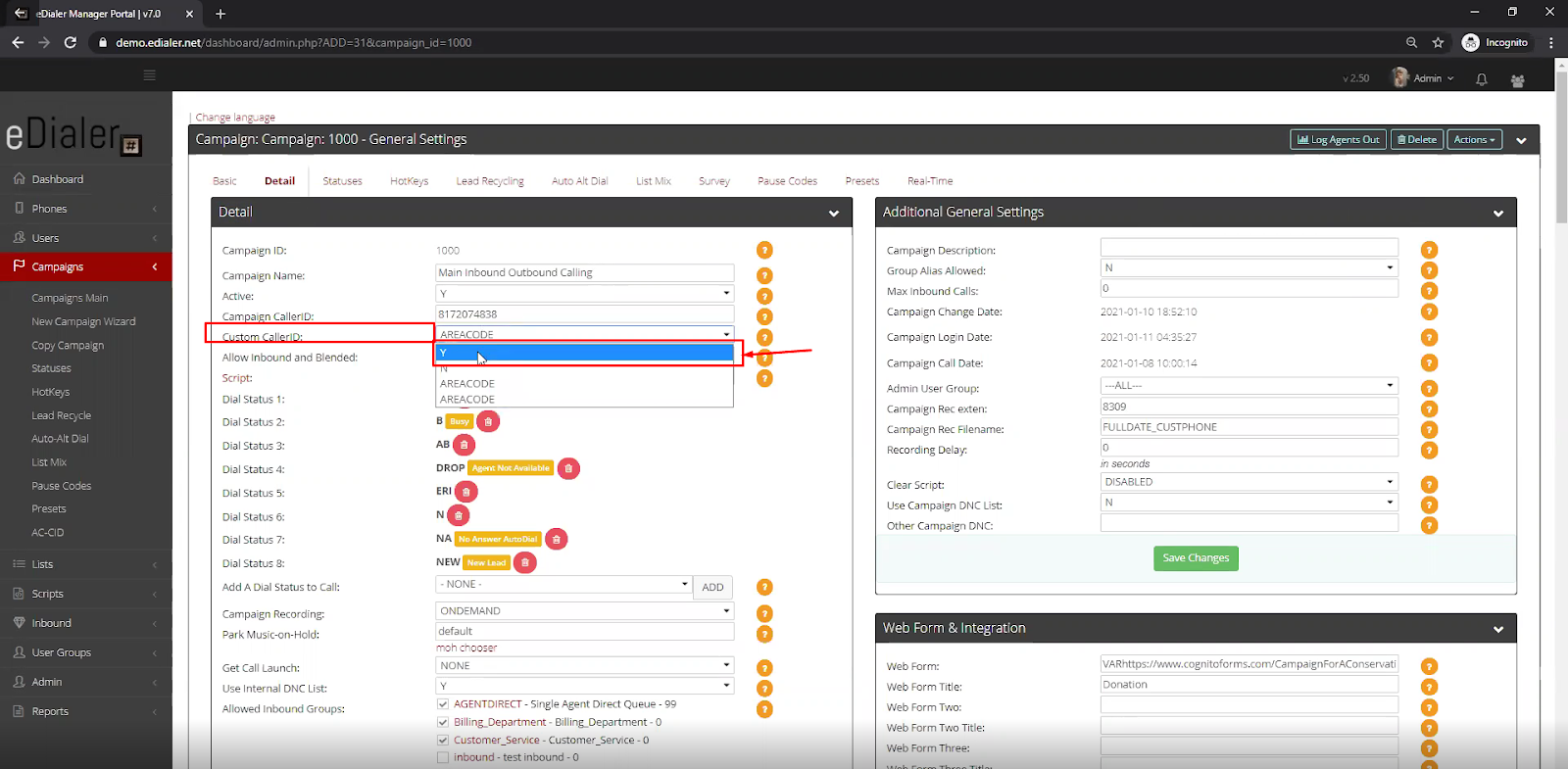Open the Real-Time tab
This screenshot has height=769, width=1568.
tap(930, 181)
